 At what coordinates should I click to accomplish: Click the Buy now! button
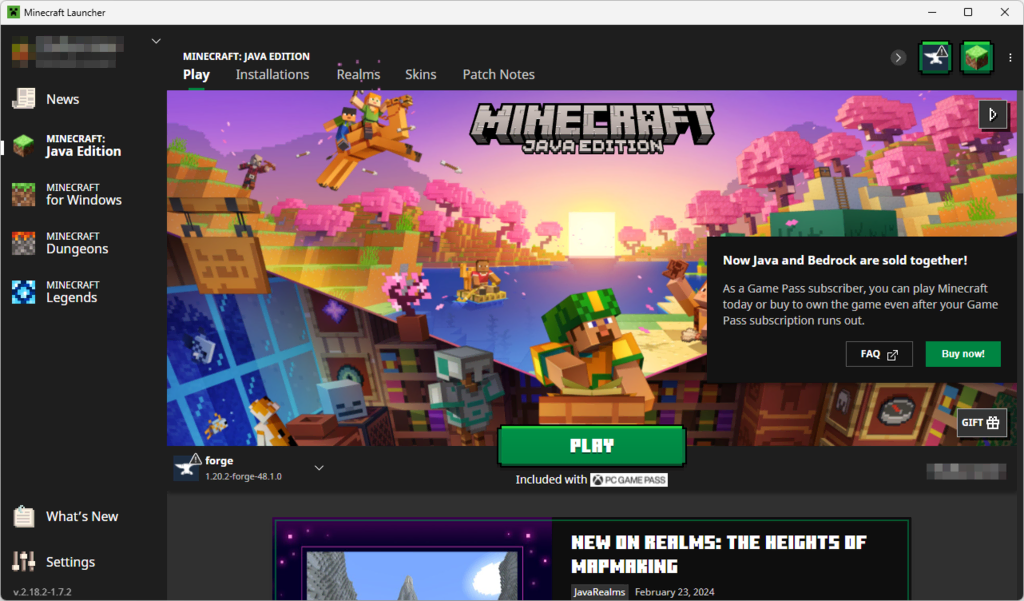(962, 353)
